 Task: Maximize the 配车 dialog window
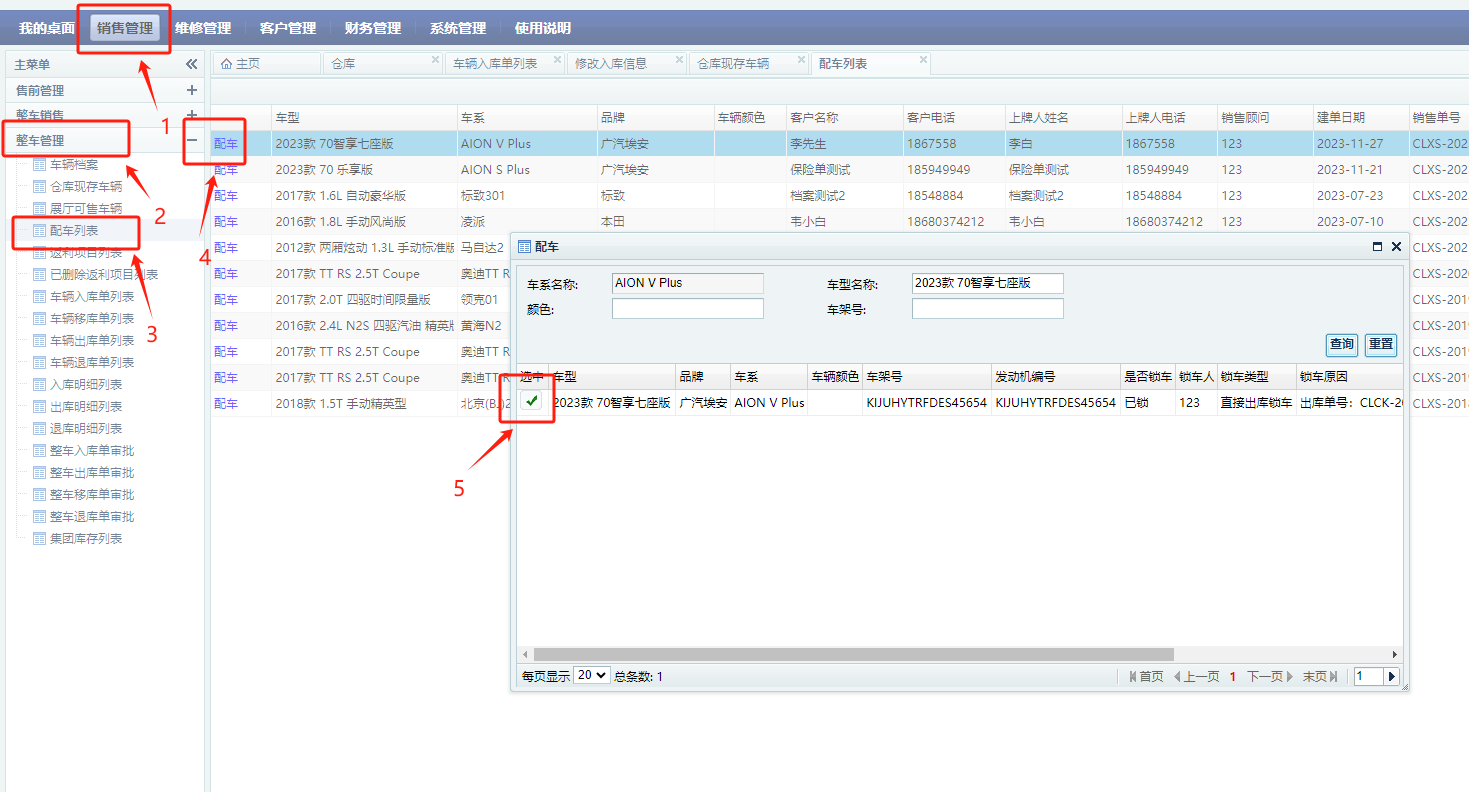pyautogui.click(x=1377, y=246)
